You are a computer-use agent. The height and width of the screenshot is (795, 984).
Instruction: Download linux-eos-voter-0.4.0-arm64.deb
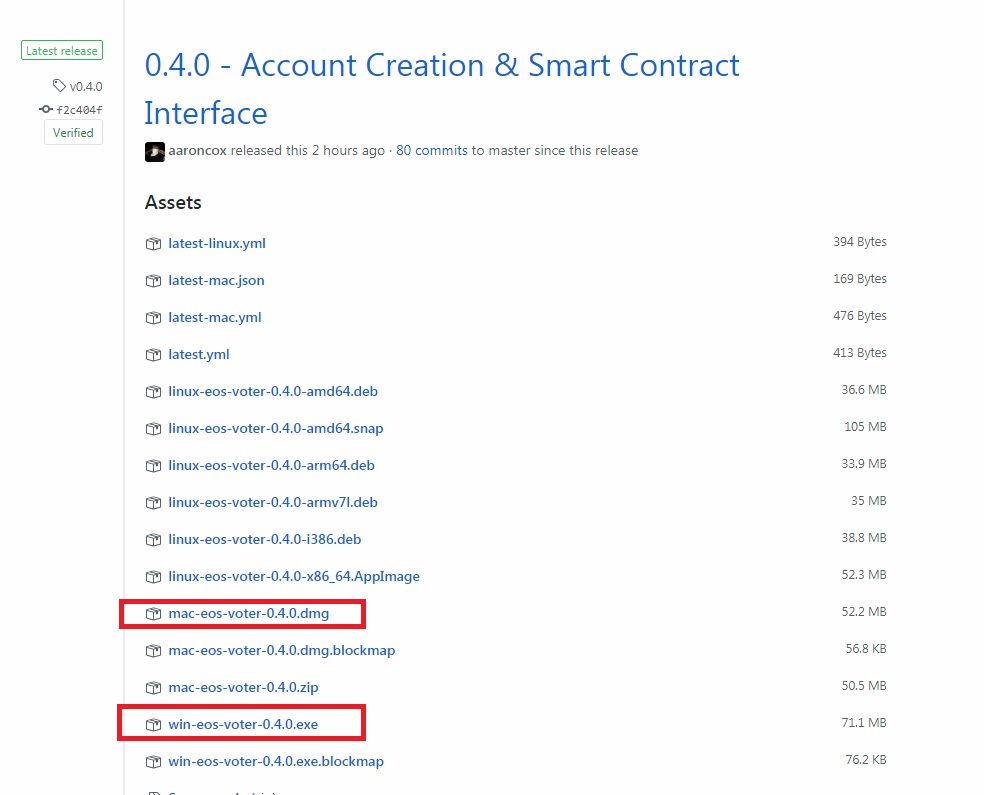[271, 466]
